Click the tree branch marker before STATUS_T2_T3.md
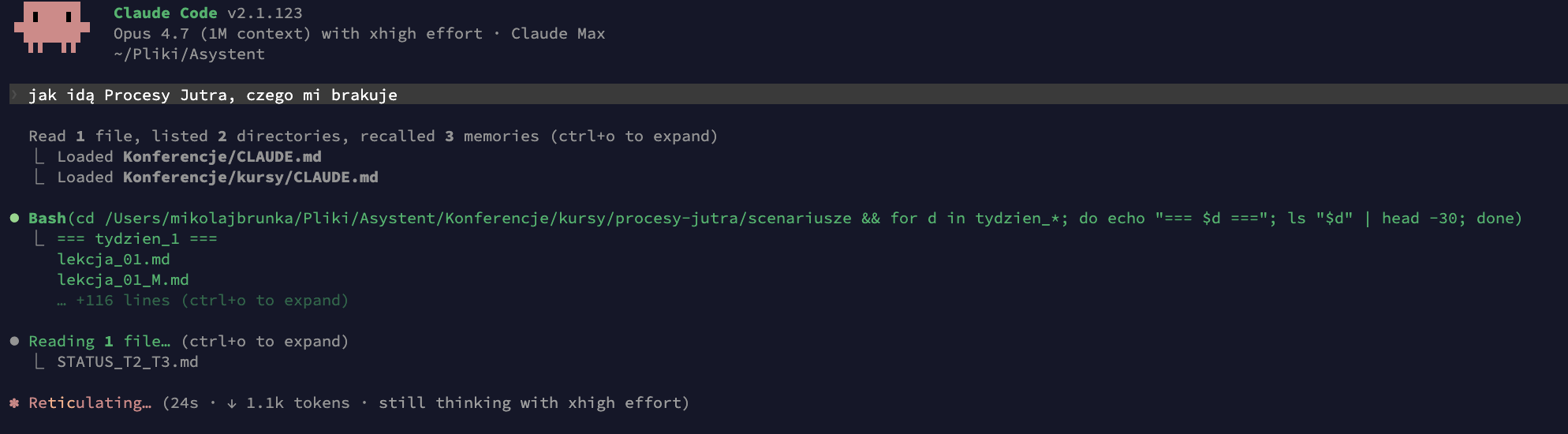 (x=39, y=361)
